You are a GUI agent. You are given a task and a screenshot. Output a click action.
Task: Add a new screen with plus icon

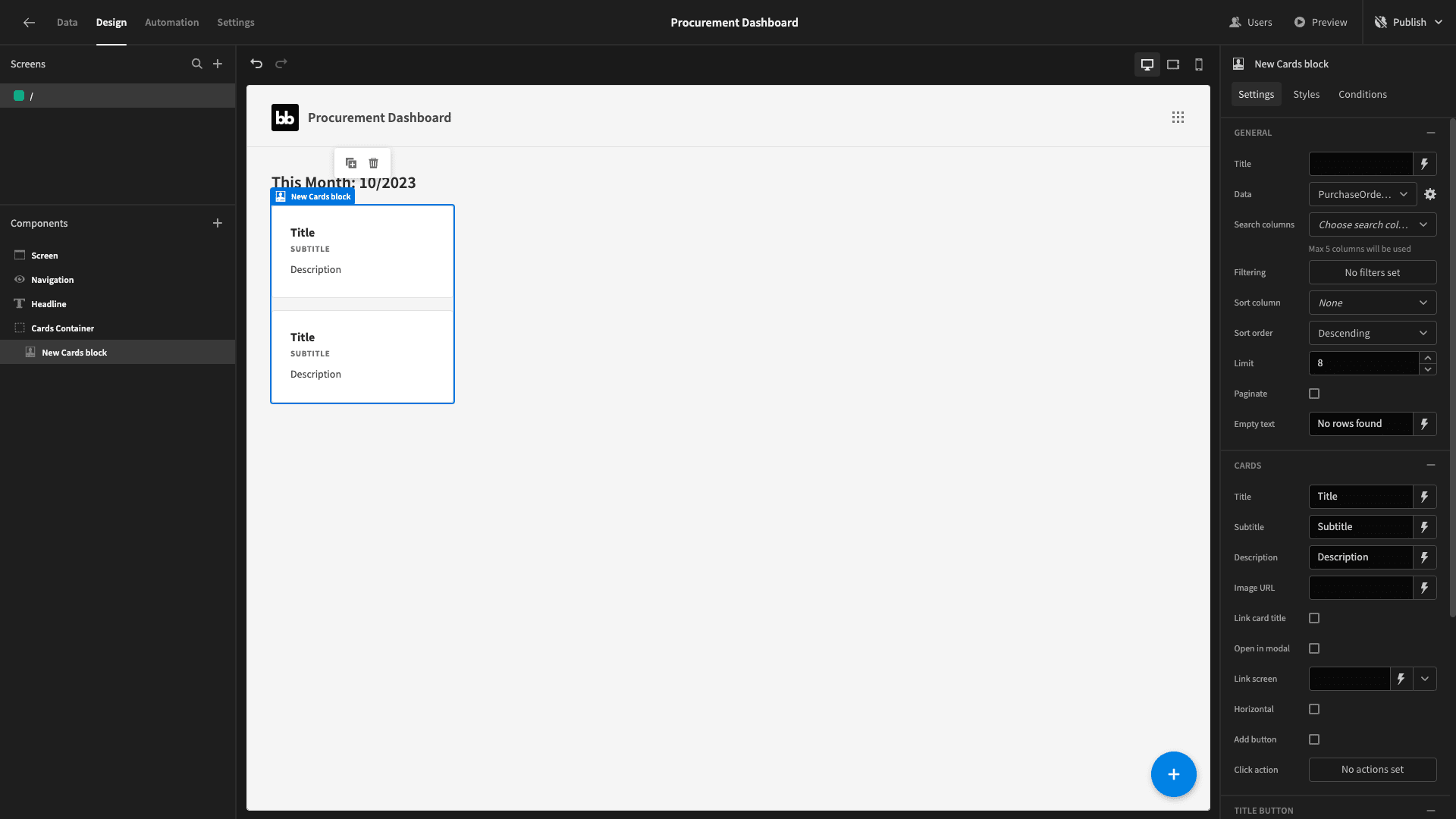[218, 64]
